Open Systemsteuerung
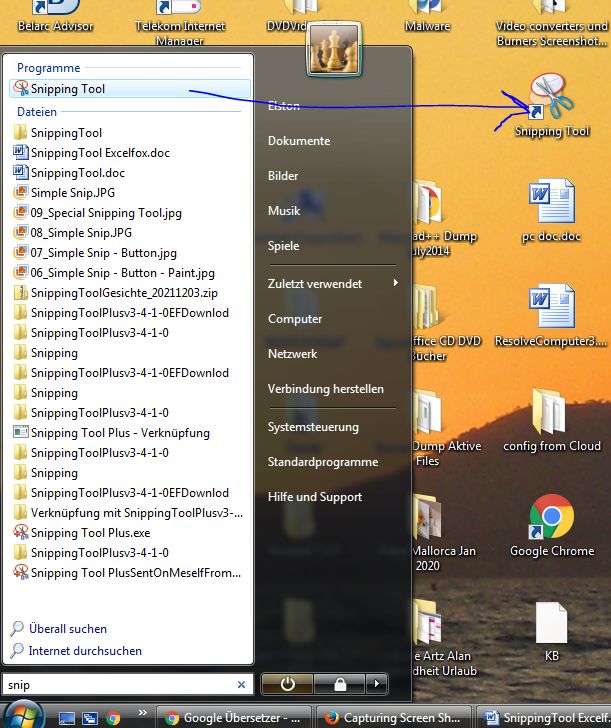This screenshot has height=728, width=611. point(313,427)
